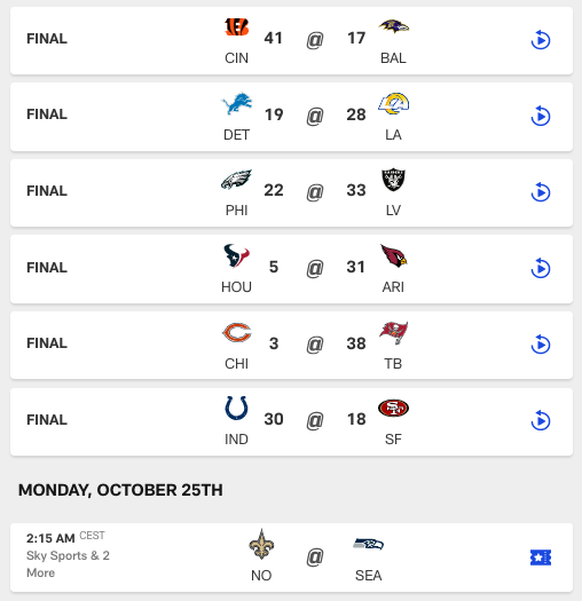582x601 pixels.
Task: Select the Los Angeles Rams logo
Action: 394,103
